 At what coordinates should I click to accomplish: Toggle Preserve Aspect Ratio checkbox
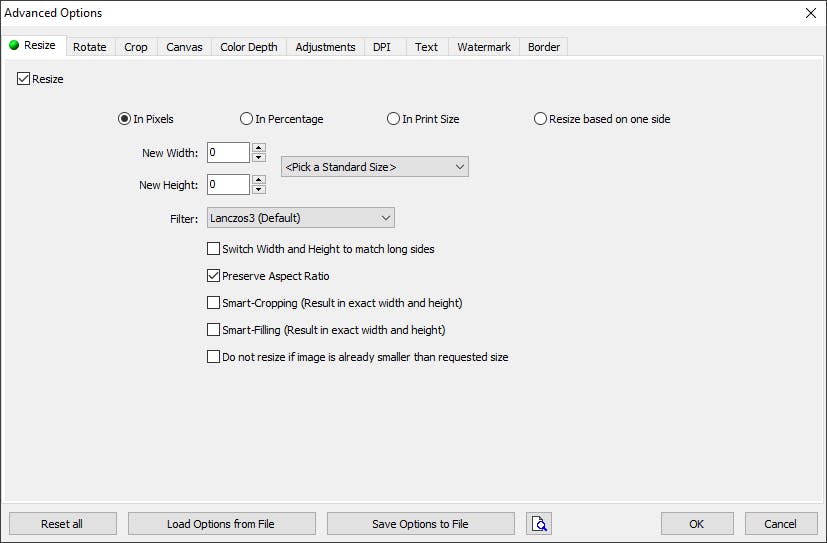(213, 276)
